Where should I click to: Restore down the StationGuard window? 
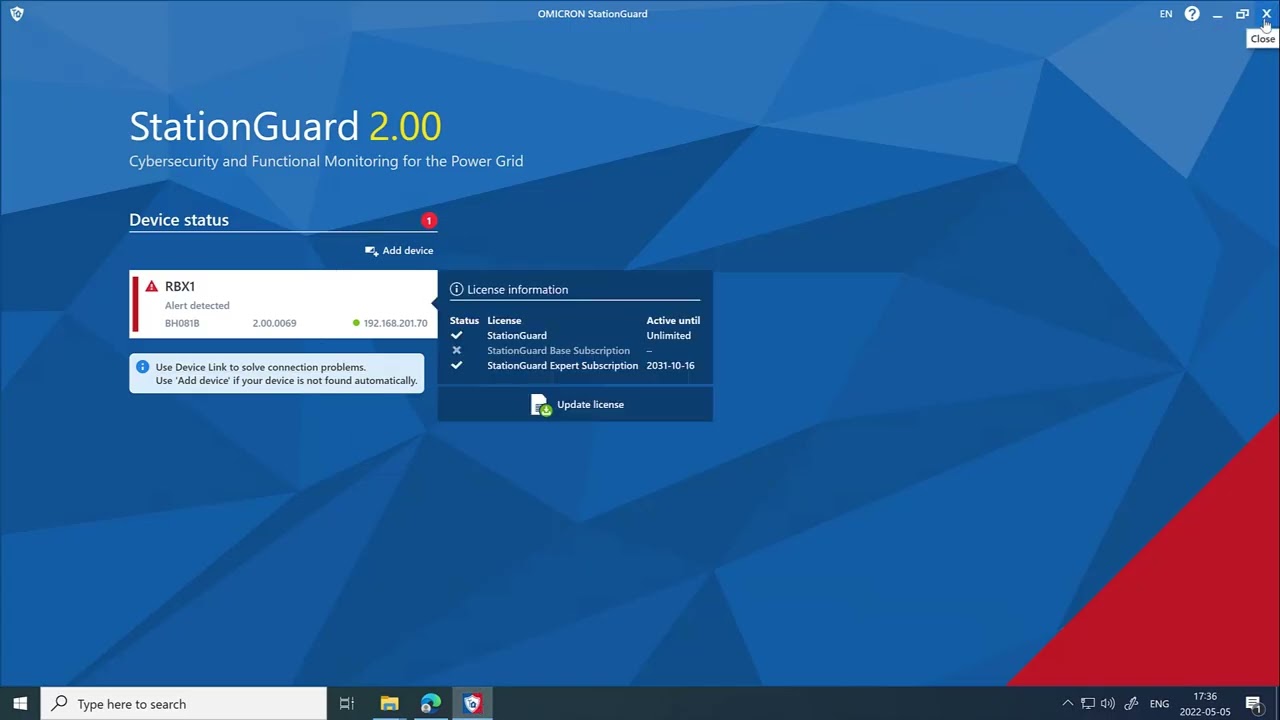[x=1242, y=14]
